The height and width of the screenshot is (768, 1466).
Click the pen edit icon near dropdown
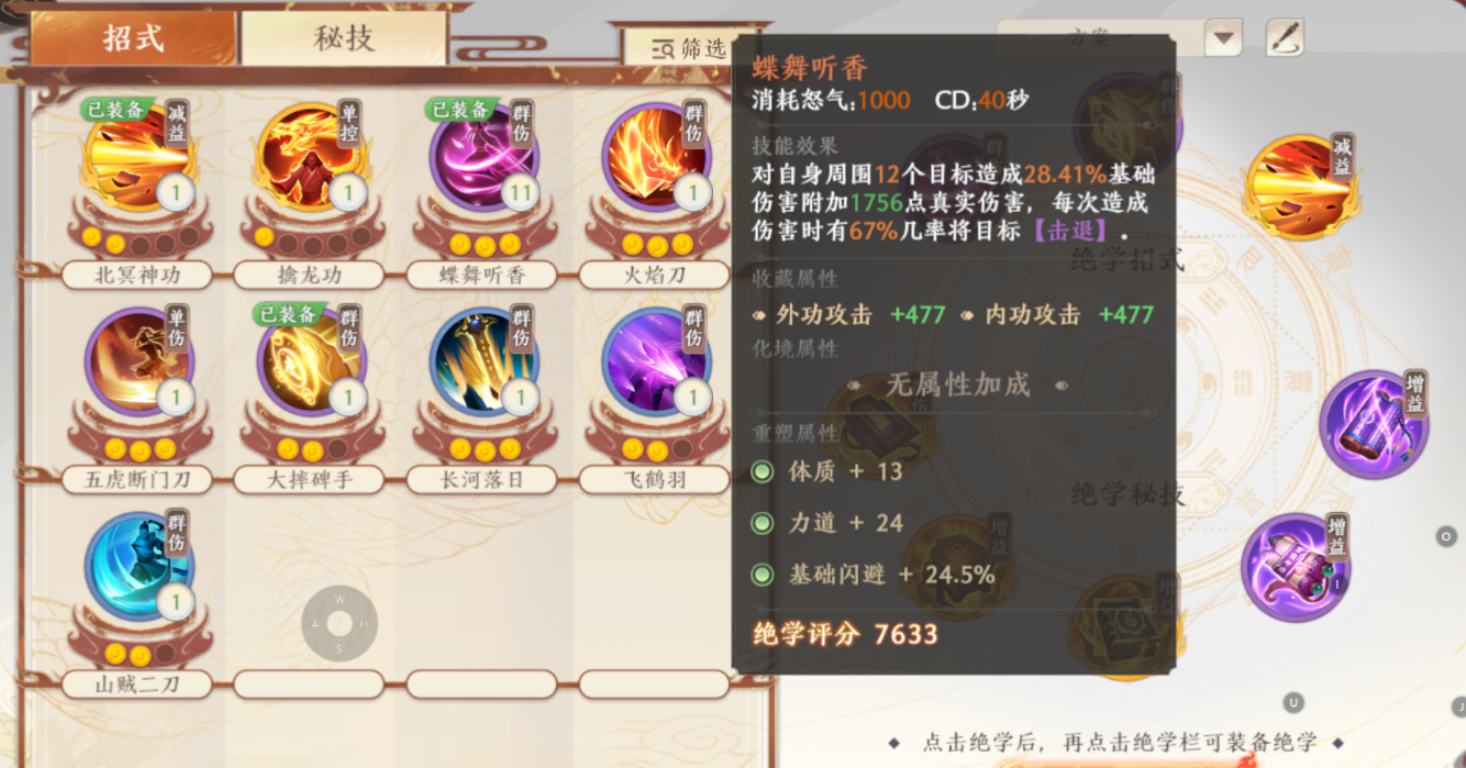coord(1284,38)
